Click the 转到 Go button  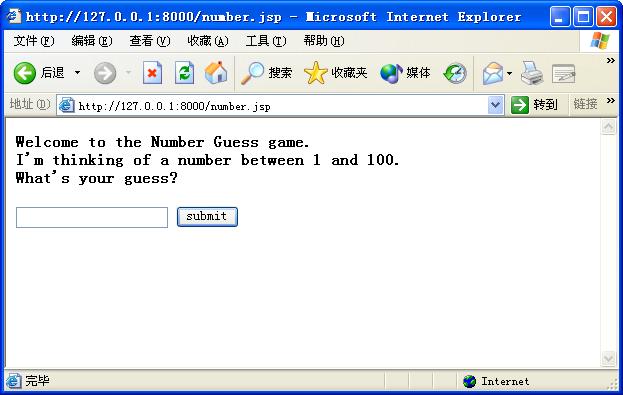tap(534, 105)
